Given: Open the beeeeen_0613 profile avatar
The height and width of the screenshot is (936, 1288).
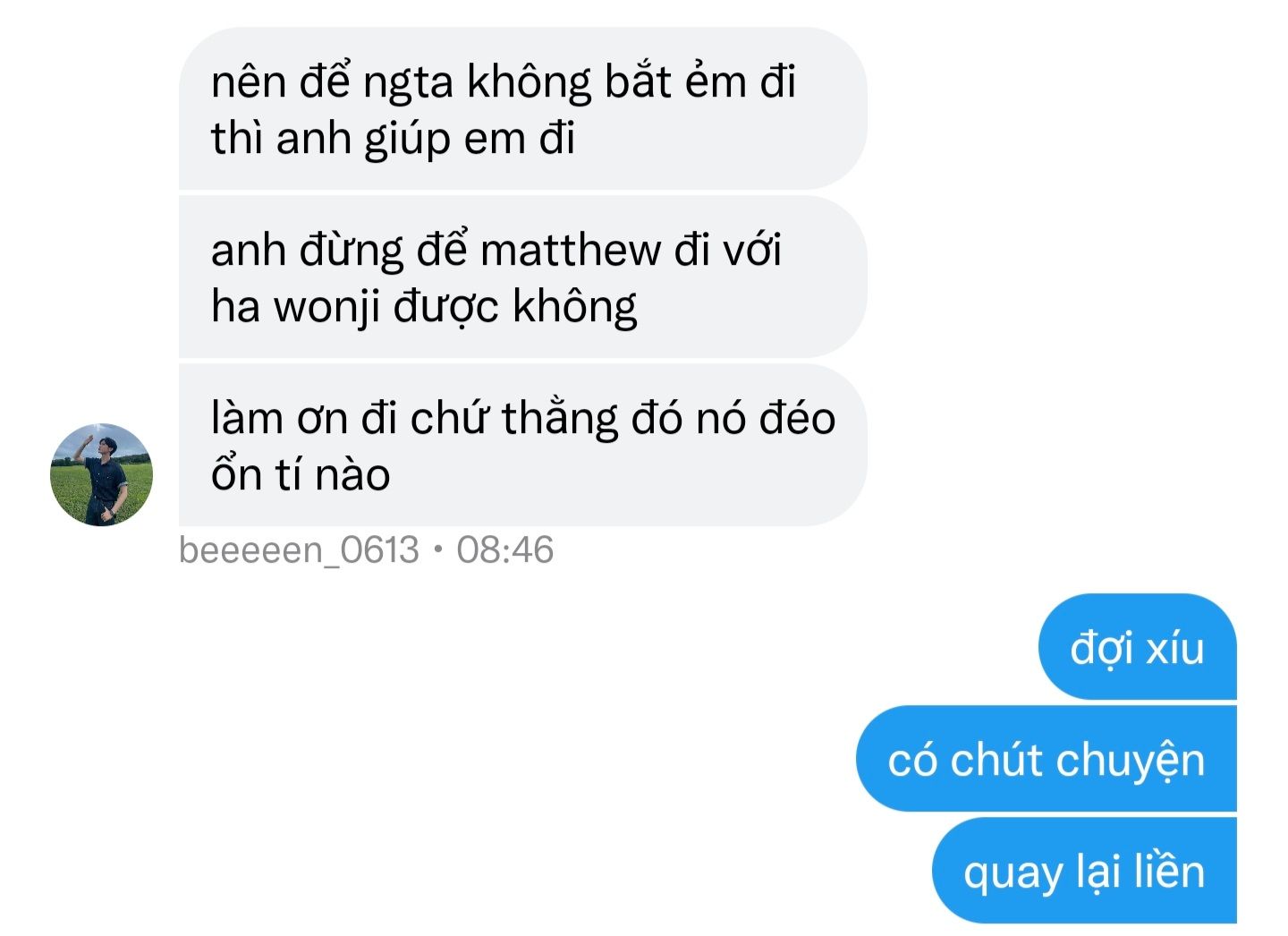Looking at the screenshot, I should click(101, 474).
